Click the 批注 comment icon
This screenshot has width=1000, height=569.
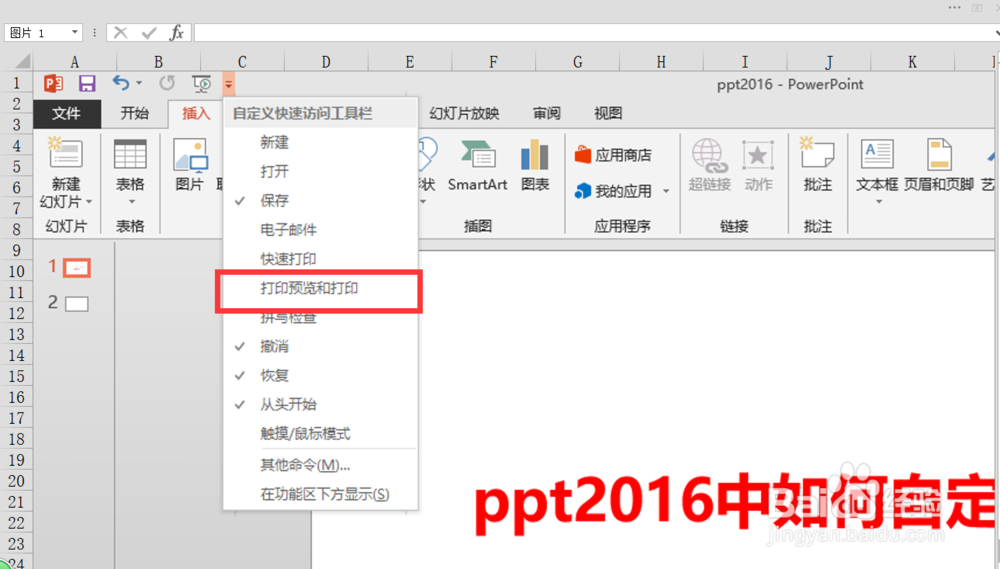coord(817,153)
